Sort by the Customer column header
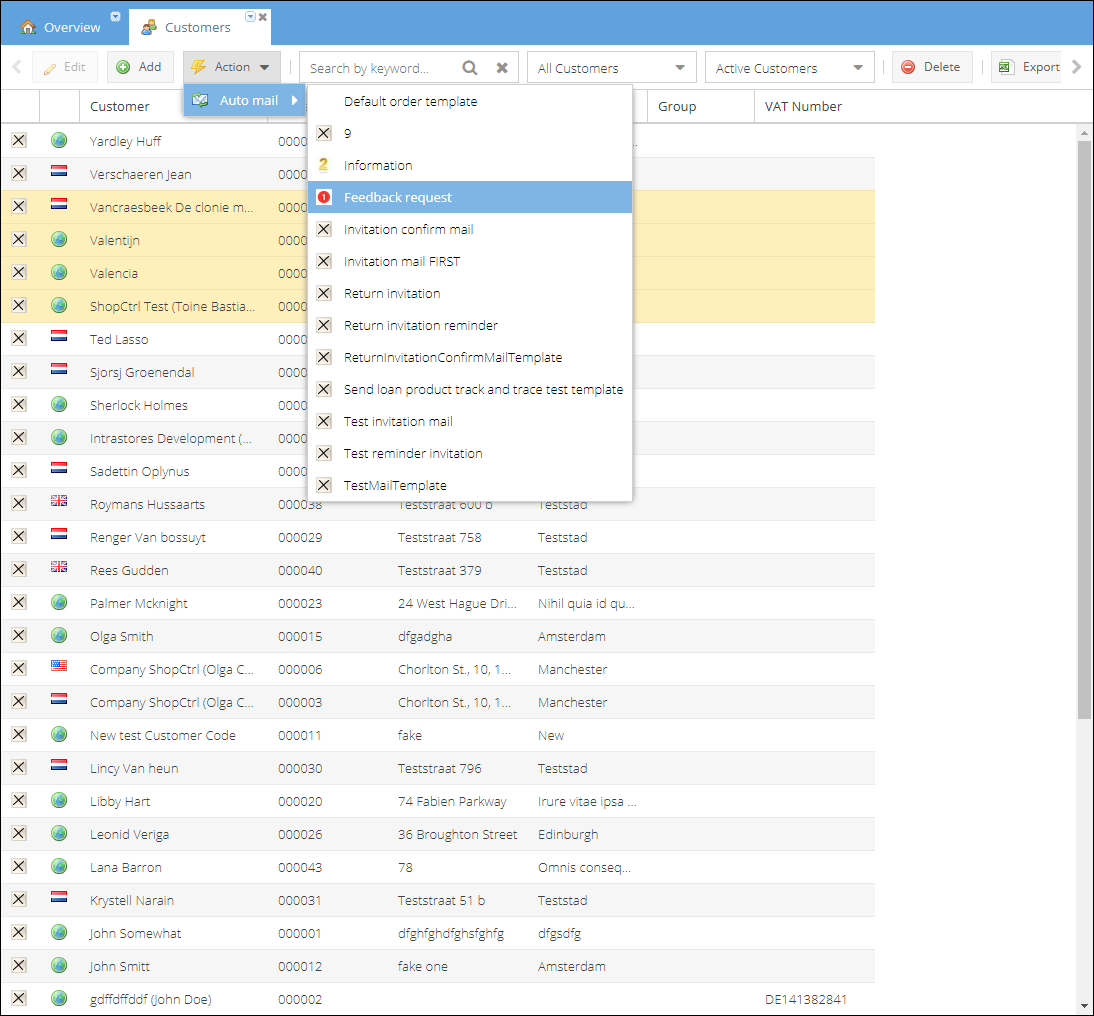 point(173,106)
